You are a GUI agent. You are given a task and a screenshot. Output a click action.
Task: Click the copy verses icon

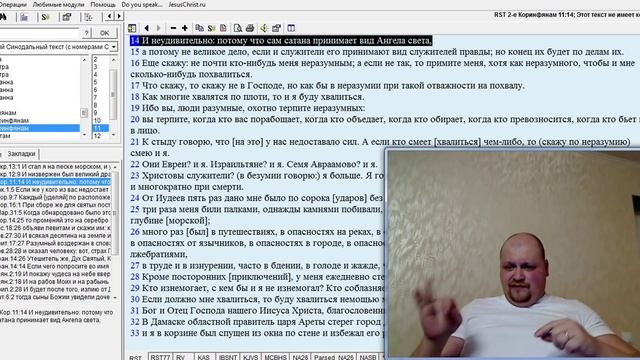[199, 28]
